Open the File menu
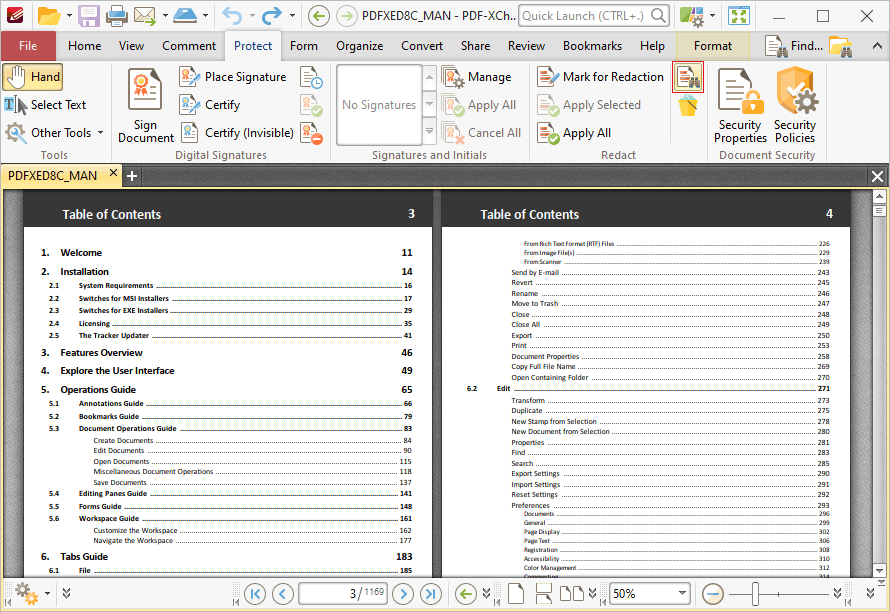Viewport: 890px width, 612px height. (x=28, y=46)
